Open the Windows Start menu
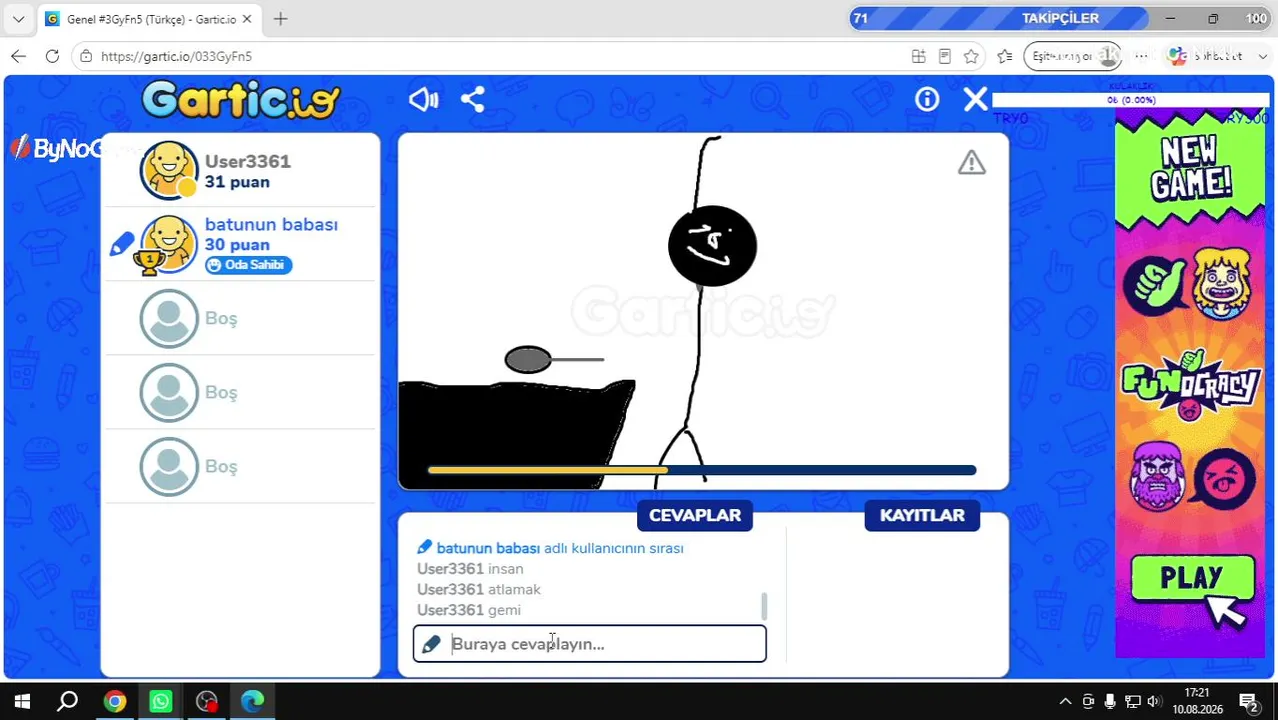This screenshot has width=1278, height=720. (21, 702)
